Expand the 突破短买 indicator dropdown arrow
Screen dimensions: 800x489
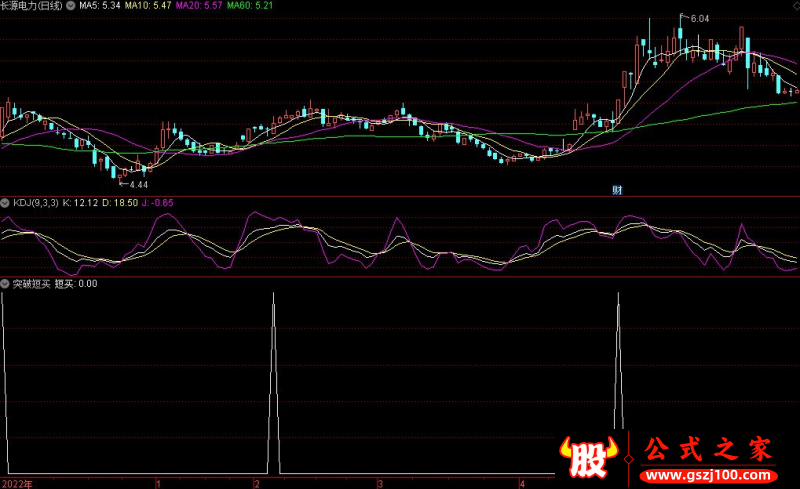pyautogui.click(x=6, y=284)
